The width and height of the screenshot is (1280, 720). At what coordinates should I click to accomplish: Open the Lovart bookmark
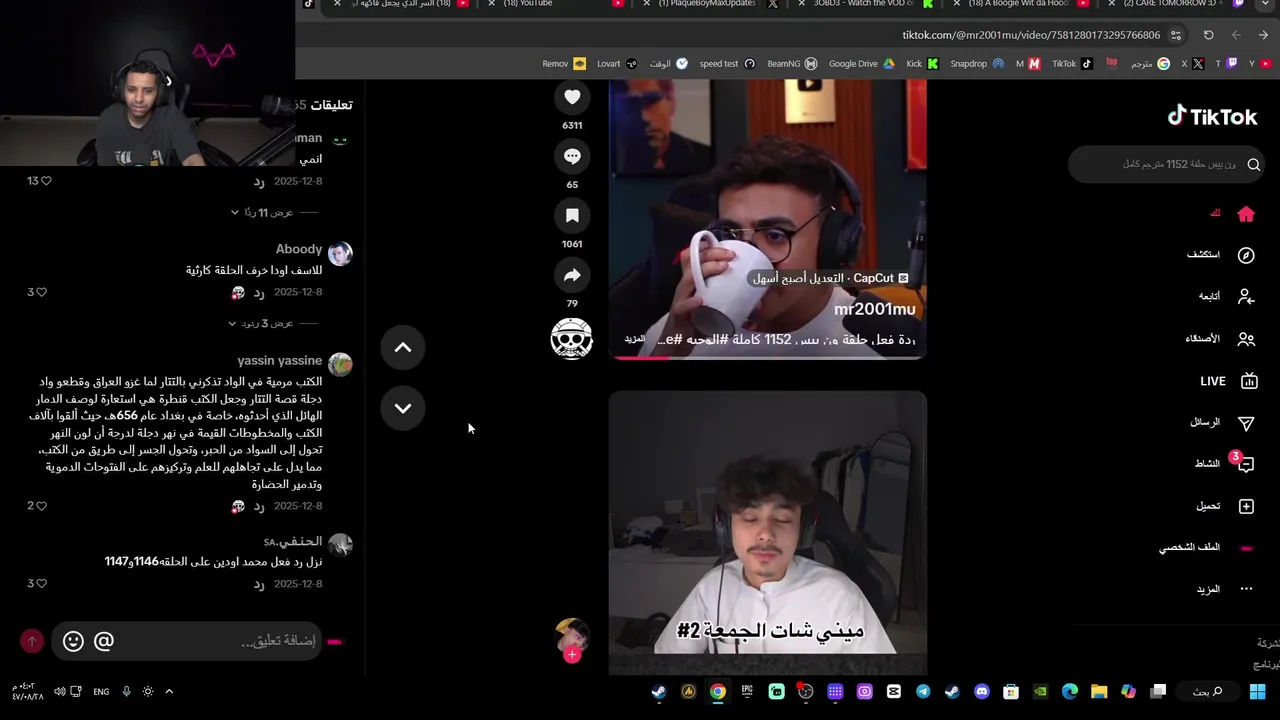click(x=617, y=64)
